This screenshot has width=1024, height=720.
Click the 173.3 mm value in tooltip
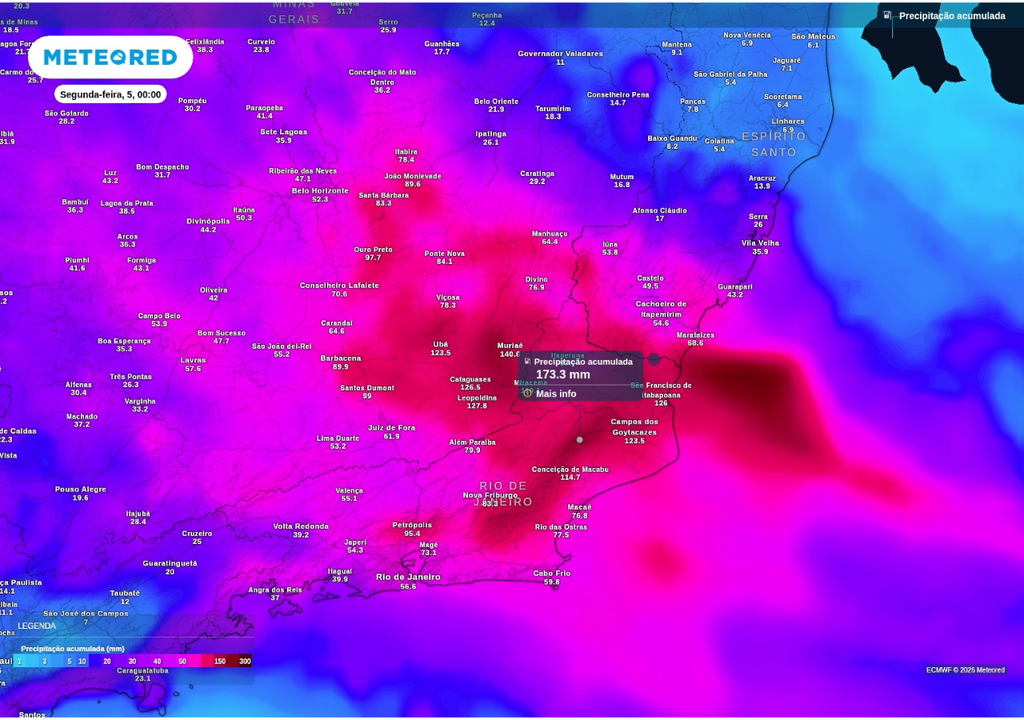point(563,375)
